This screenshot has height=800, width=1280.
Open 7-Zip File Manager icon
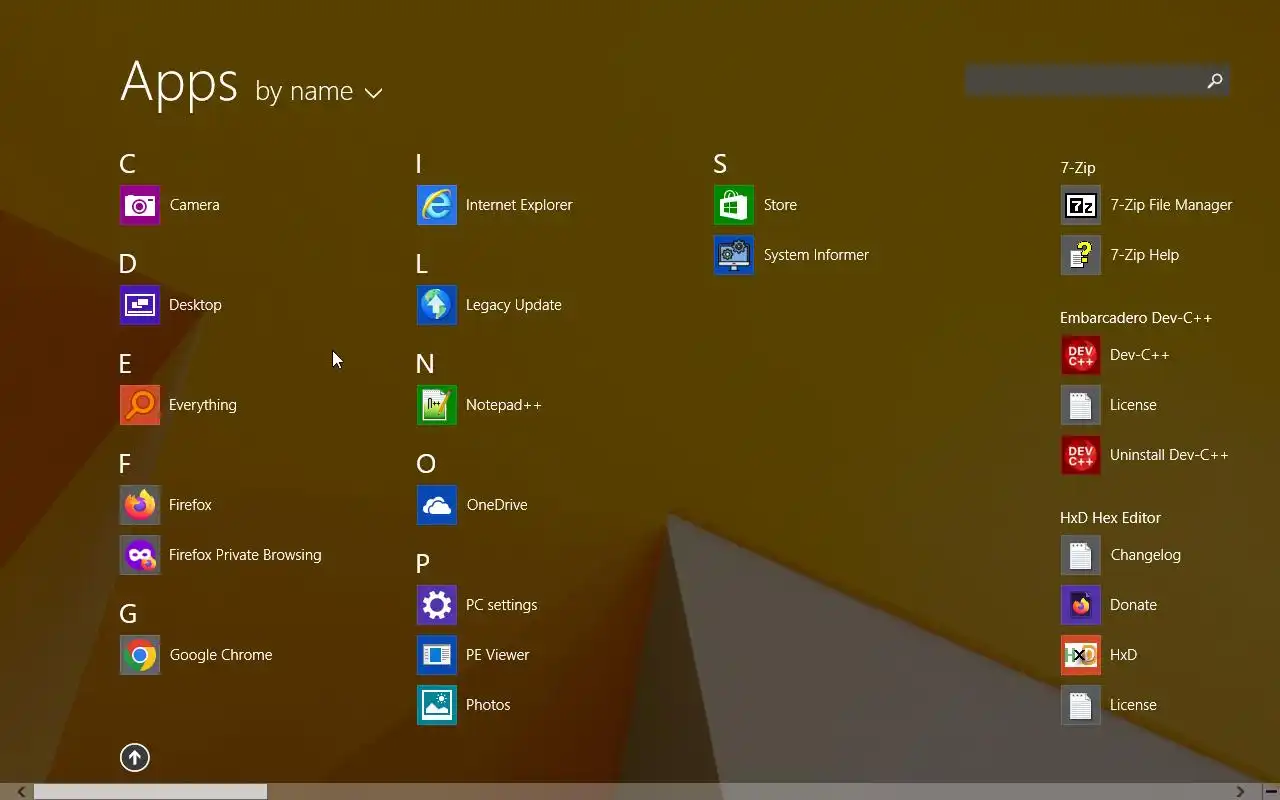(x=1081, y=205)
